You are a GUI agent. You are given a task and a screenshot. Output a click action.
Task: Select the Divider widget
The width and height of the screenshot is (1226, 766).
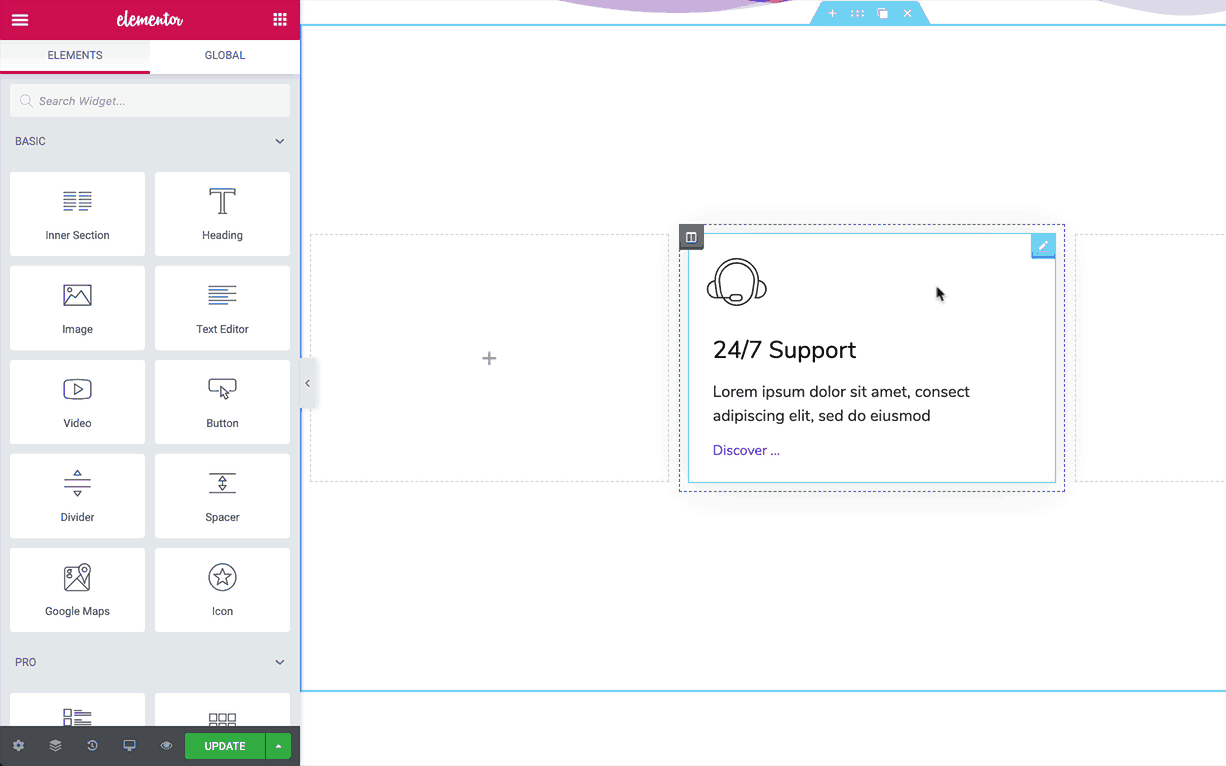pyautogui.click(x=77, y=496)
